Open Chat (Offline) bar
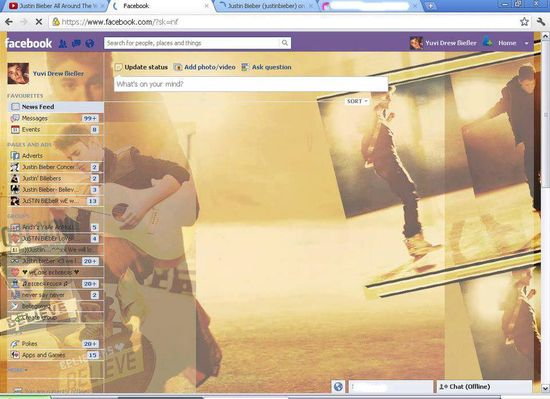 (x=483, y=387)
